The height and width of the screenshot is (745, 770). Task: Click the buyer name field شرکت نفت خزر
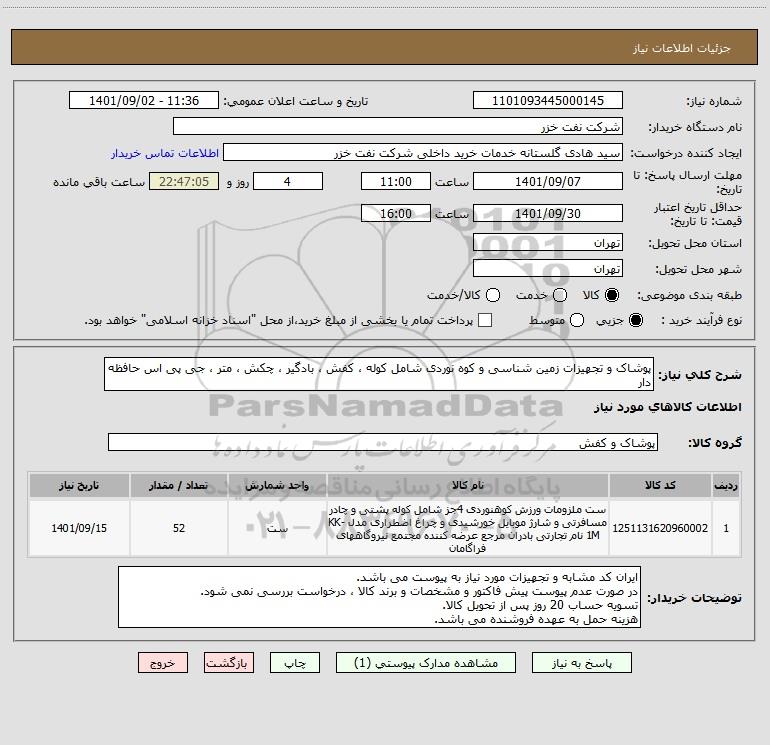point(398,127)
